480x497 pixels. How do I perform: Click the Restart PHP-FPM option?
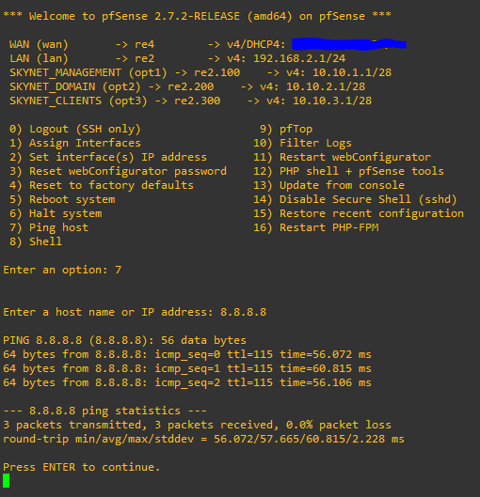tap(316, 228)
